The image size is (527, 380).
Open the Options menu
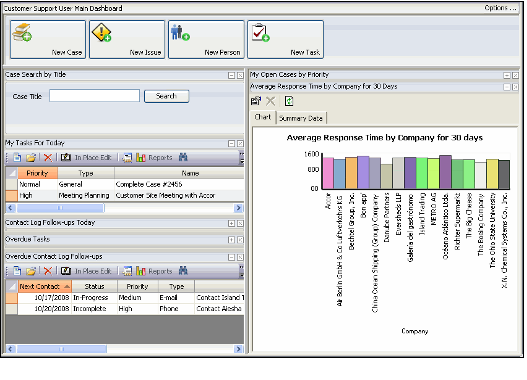(500, 8)
